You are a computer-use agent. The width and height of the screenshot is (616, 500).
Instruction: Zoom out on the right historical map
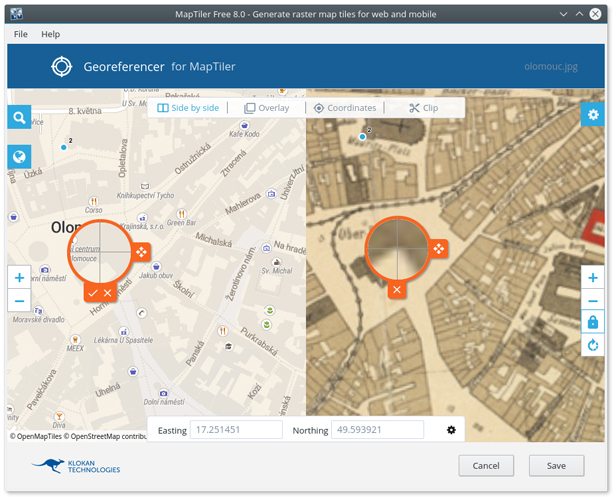click(593, 301)
